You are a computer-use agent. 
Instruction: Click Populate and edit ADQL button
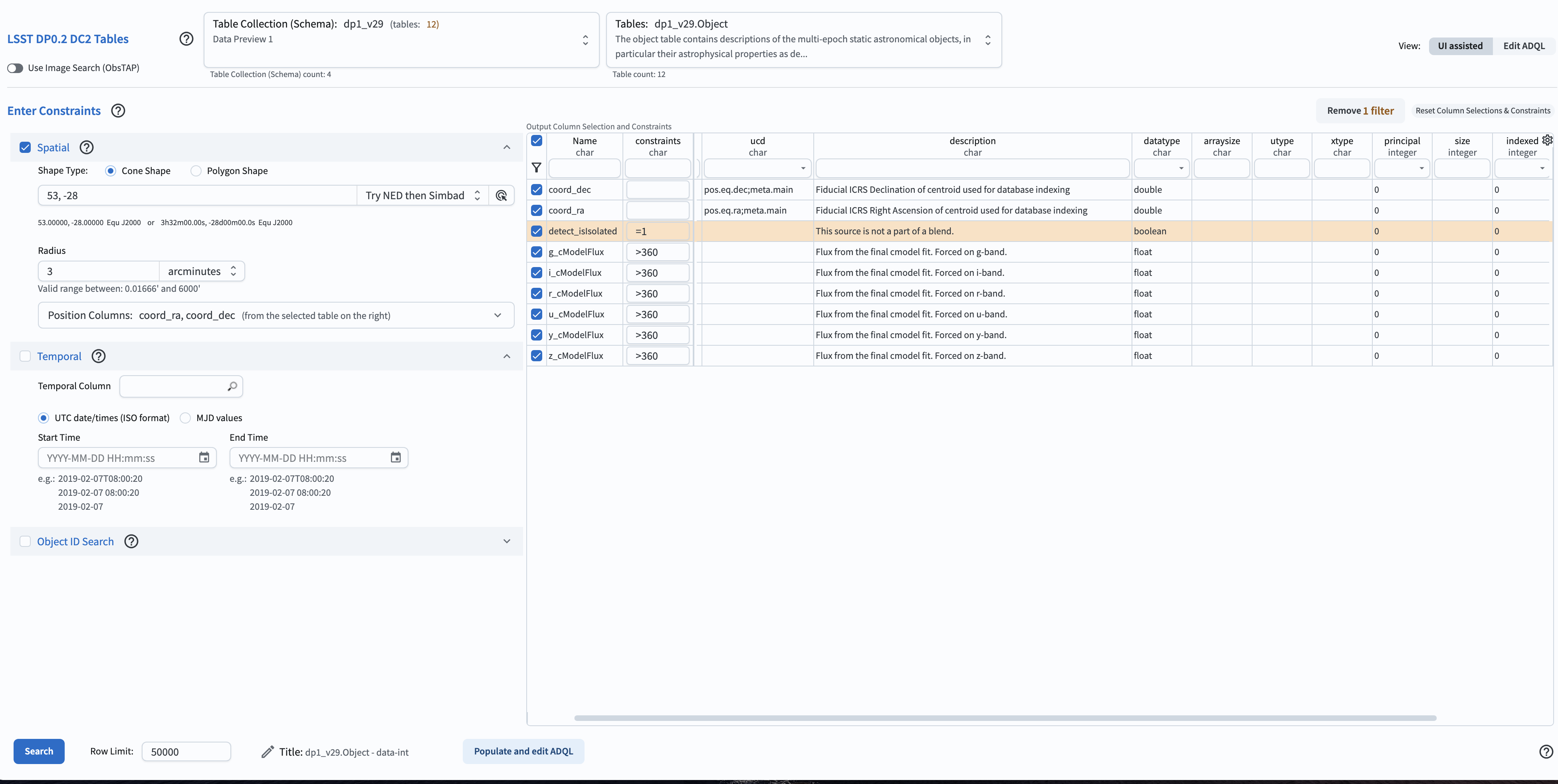(x=523, y=751)
